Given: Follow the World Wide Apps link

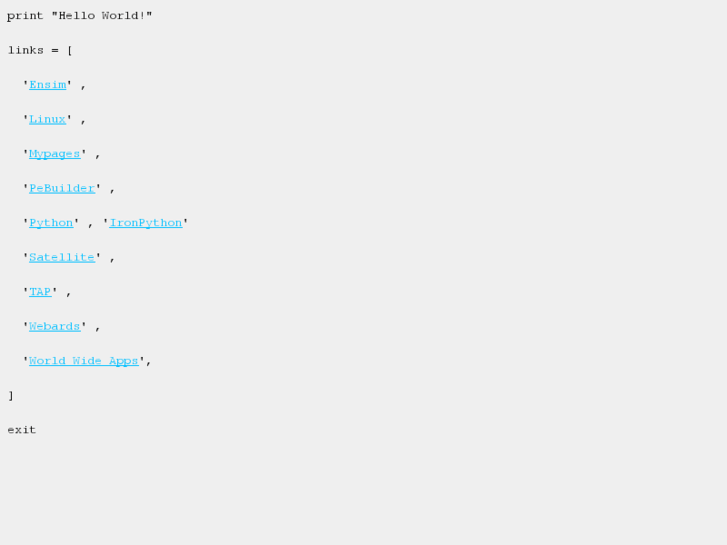Looking at the screenshot, I should point(84,361).
